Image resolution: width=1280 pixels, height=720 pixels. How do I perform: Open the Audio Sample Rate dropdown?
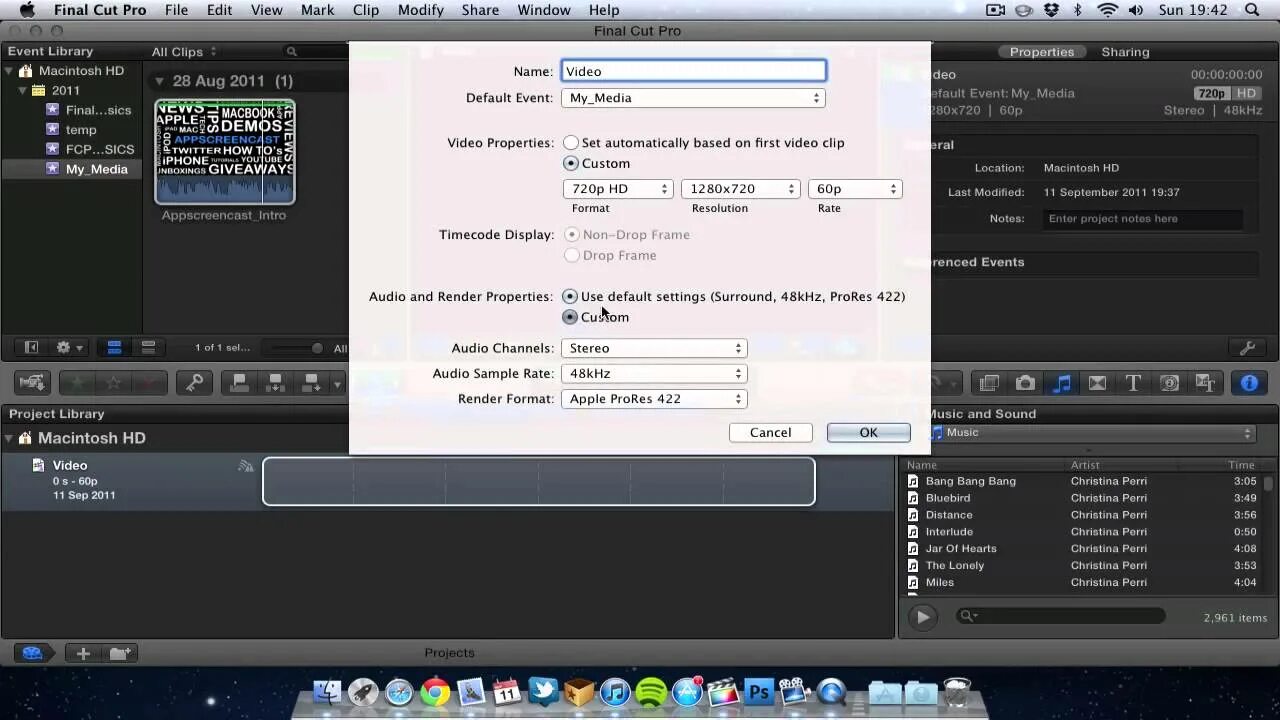pyautogui.click(x=654, y=374)
